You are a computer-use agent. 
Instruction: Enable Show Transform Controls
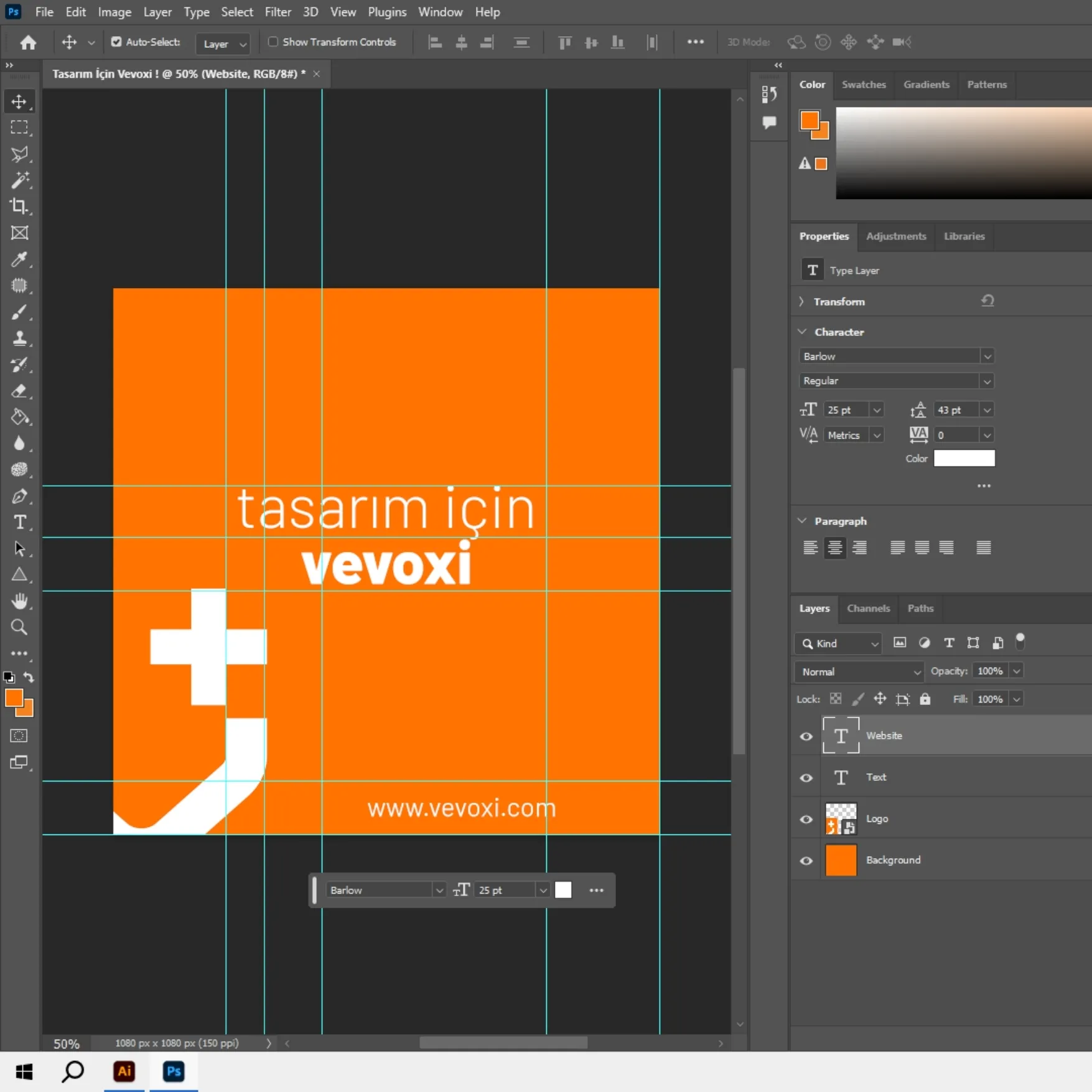click(x=273, y=42)
